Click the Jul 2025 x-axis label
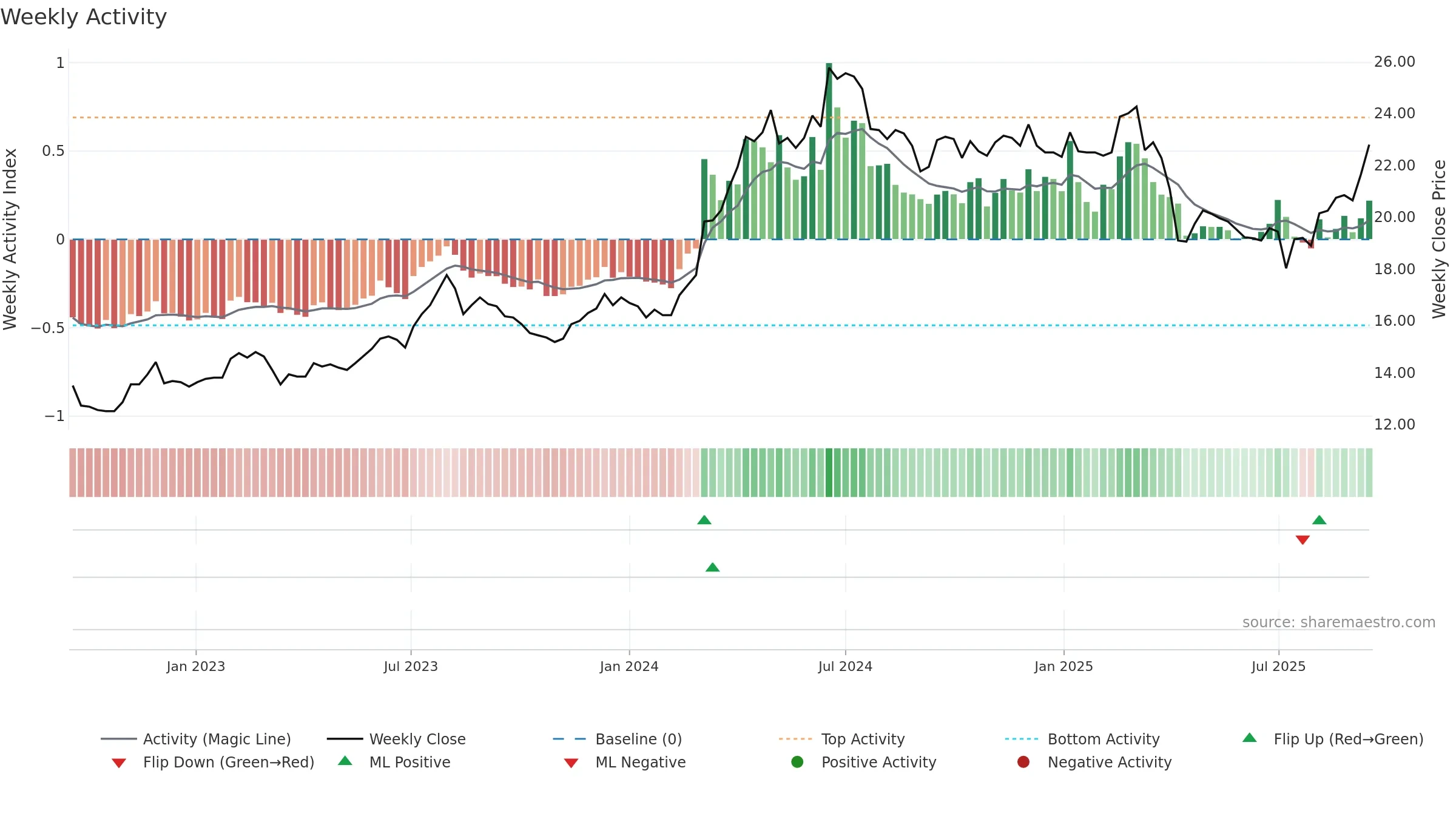Image resolution: width=1456 pixels, height=819 pixels. (x=1278, y=667)
